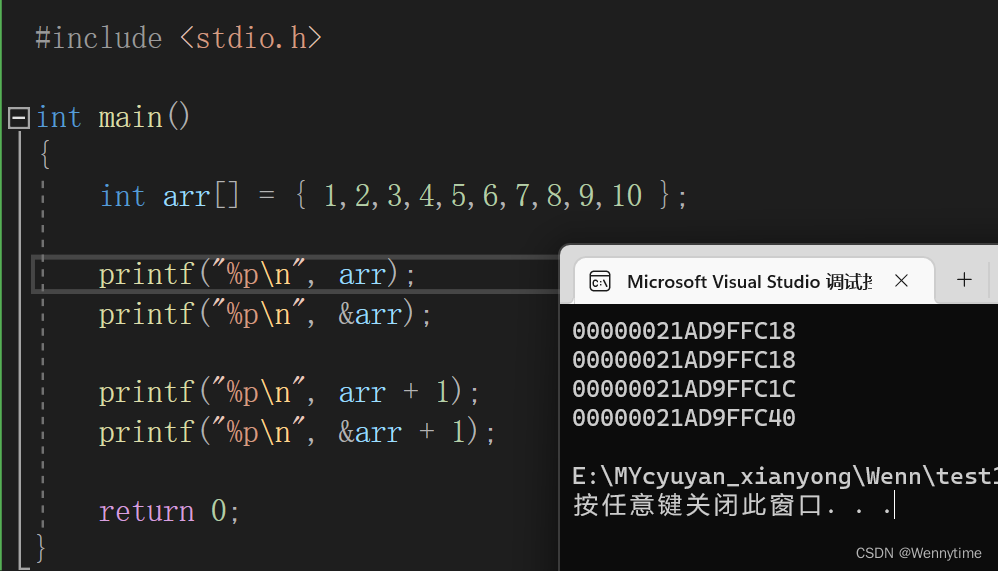Image resolution: width=998 pixels, height=571 pixels.
Task: Click the 按任意键关闭此窗口 prompt line
Action: pyautogui.click(x=732, y=505)
